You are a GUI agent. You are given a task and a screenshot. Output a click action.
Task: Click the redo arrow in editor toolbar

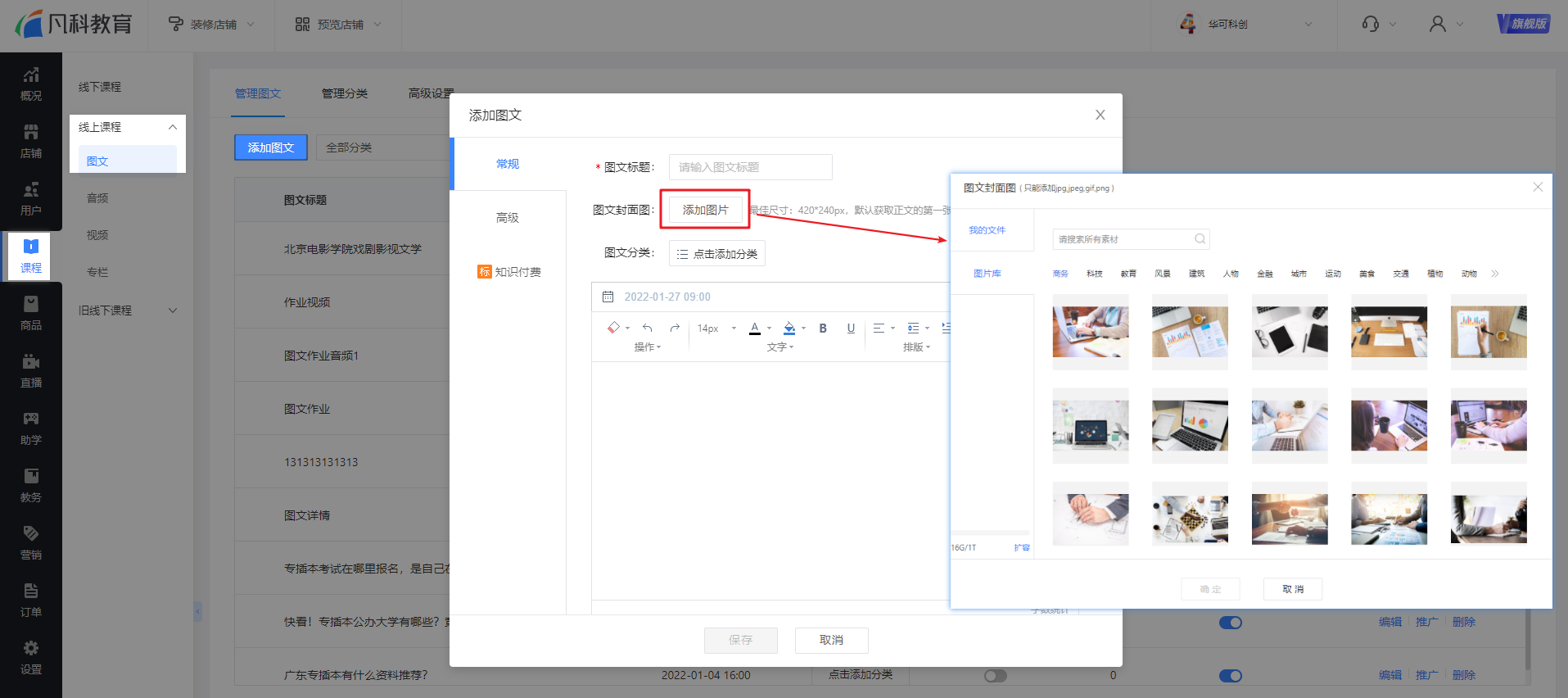tap(675, 328)
